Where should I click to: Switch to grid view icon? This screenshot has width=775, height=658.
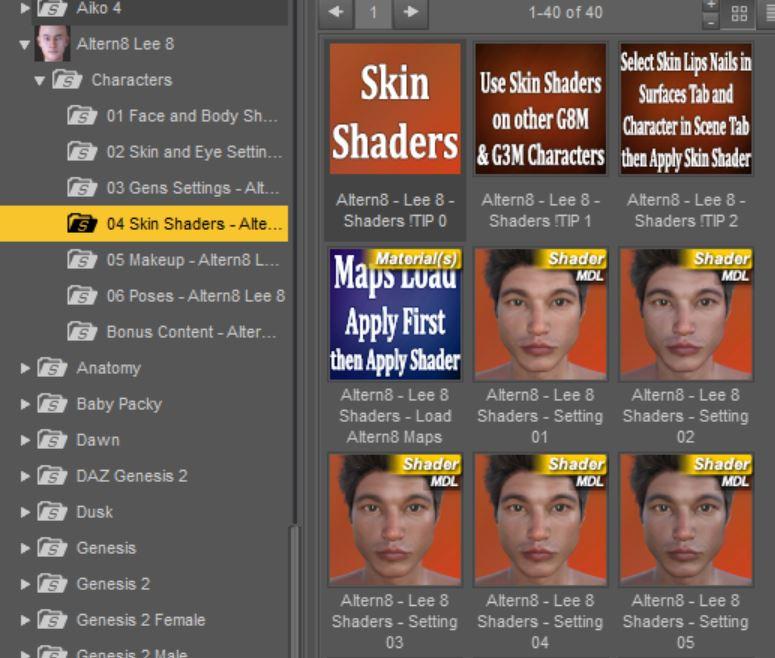pos(739,13)
